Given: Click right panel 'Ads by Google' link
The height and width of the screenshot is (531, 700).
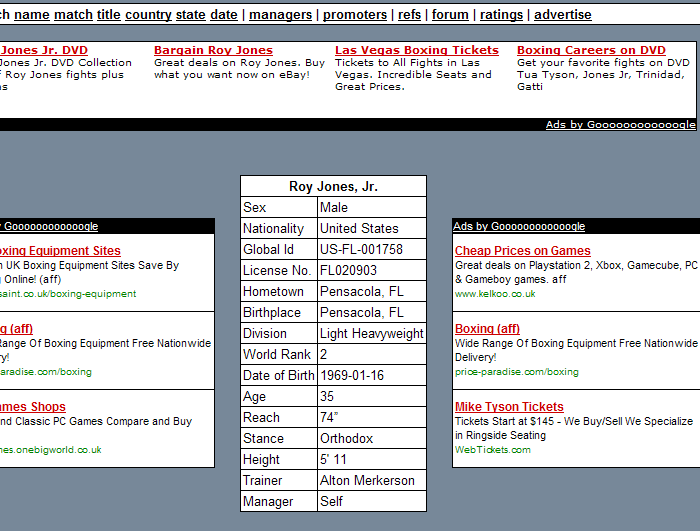Looking at the screenshot, I should tap(519, 226).
